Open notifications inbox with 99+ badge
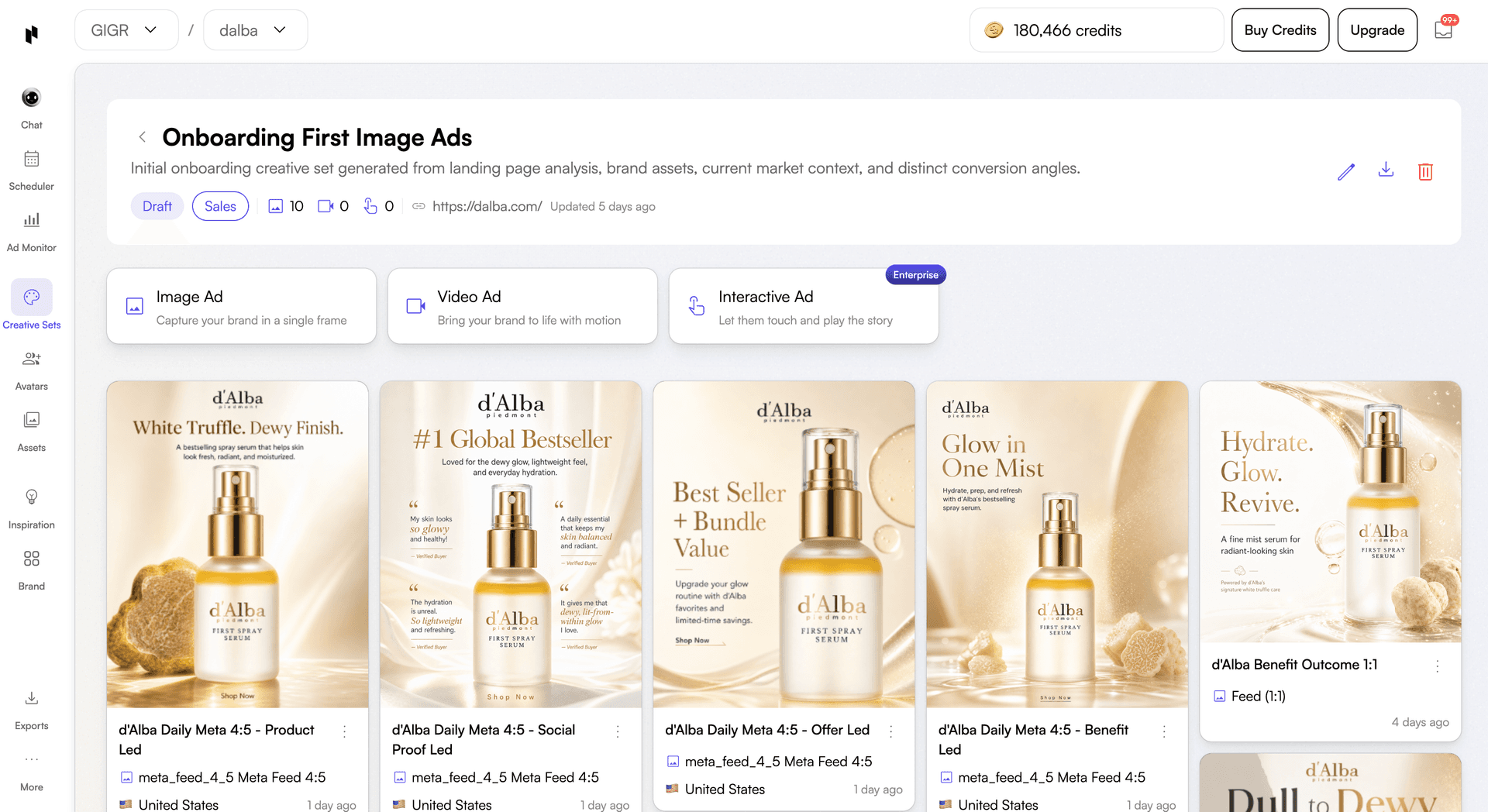 click(x=1444, y=29)
